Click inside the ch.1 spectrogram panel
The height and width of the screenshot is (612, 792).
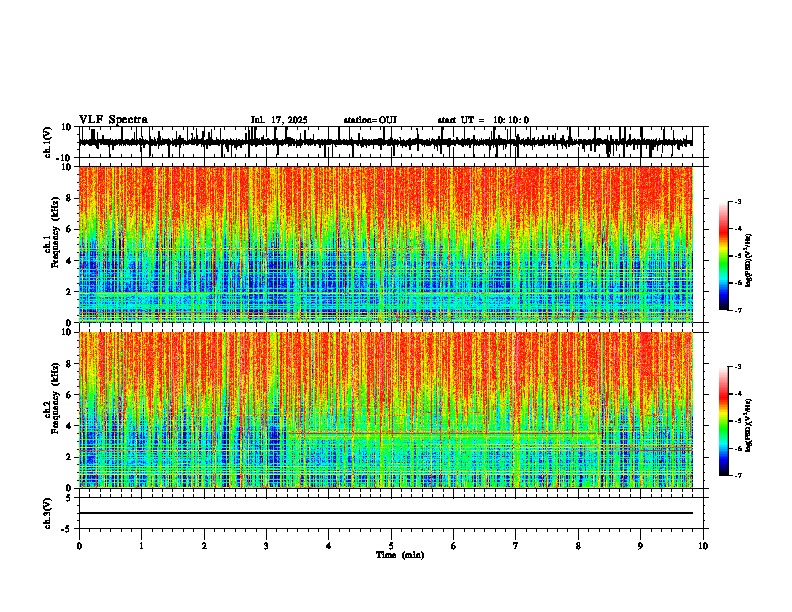(x=385, y=244)
